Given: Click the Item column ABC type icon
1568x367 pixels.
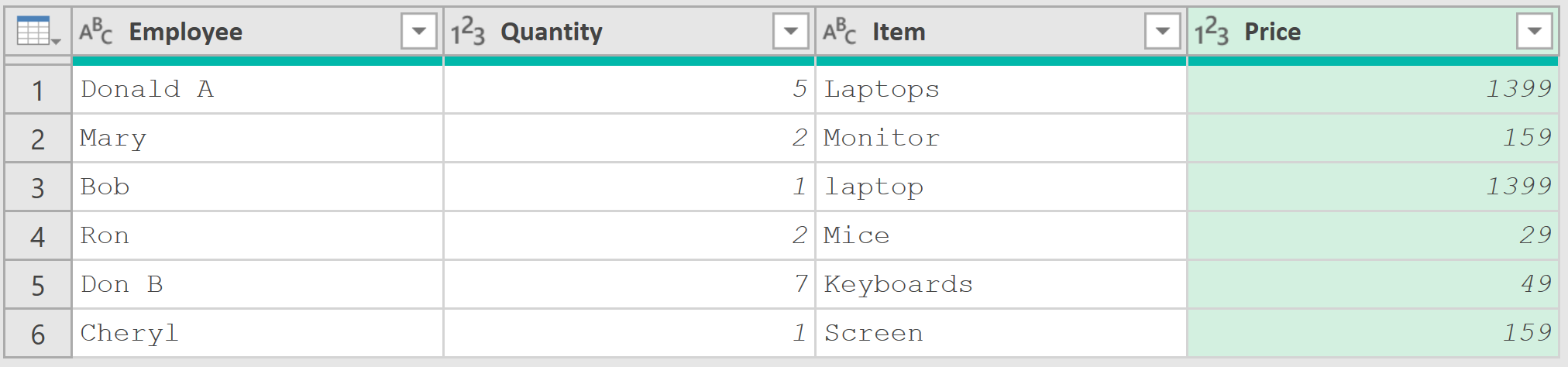Looking at the screenshot, I should pyautogui.click(x=840, y=32).
